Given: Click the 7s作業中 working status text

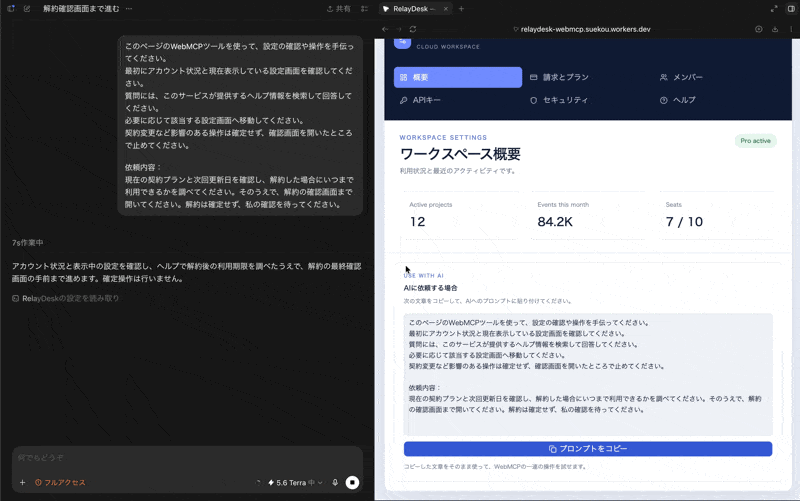Looking at the screenshot, I should [28, 243].
